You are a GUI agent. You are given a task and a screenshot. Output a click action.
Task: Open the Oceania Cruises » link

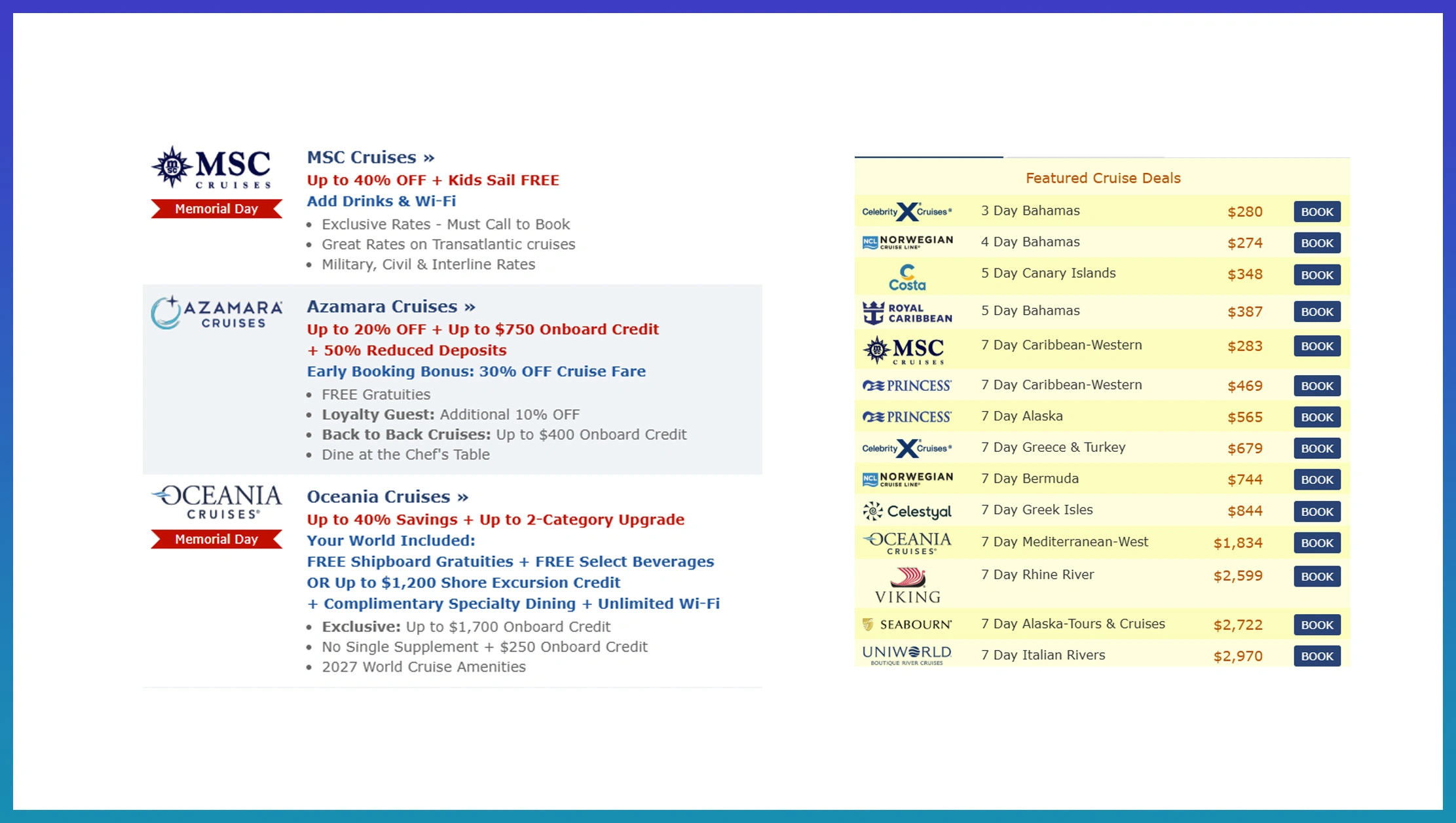(388, 496)
